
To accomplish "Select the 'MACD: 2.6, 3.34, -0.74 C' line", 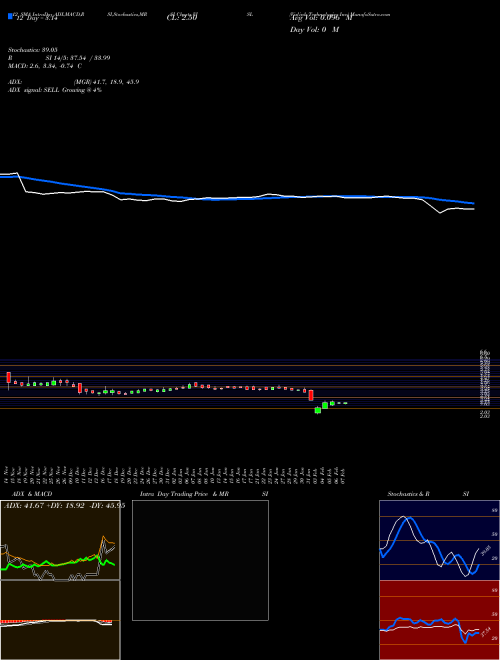I will point(45,66).
